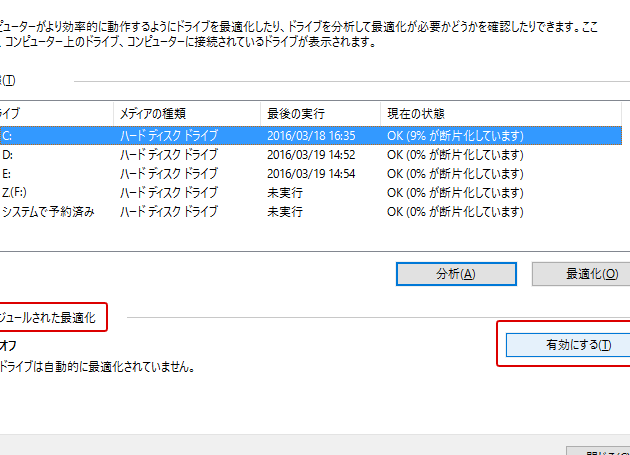Screen dimensions: 630x455
Task: Select the D: drive entry
Action: point(8,154)
